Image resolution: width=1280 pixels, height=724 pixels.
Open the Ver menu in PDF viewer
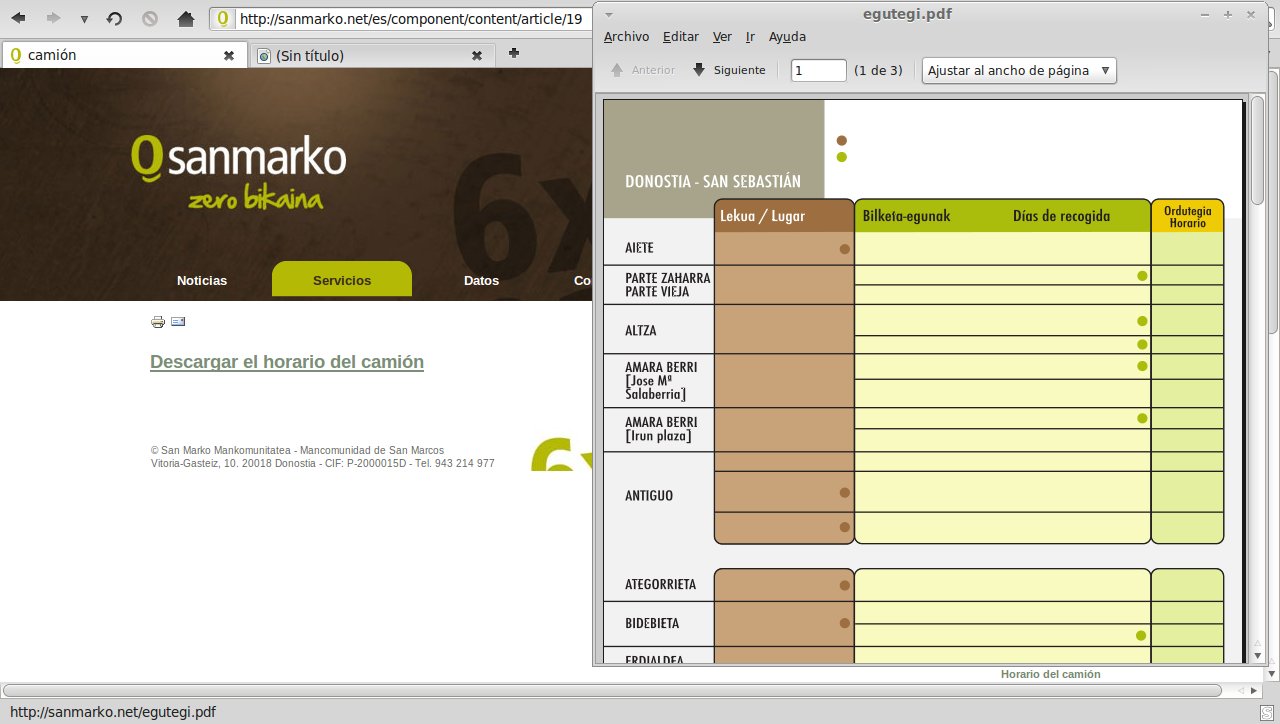(722, 37)
